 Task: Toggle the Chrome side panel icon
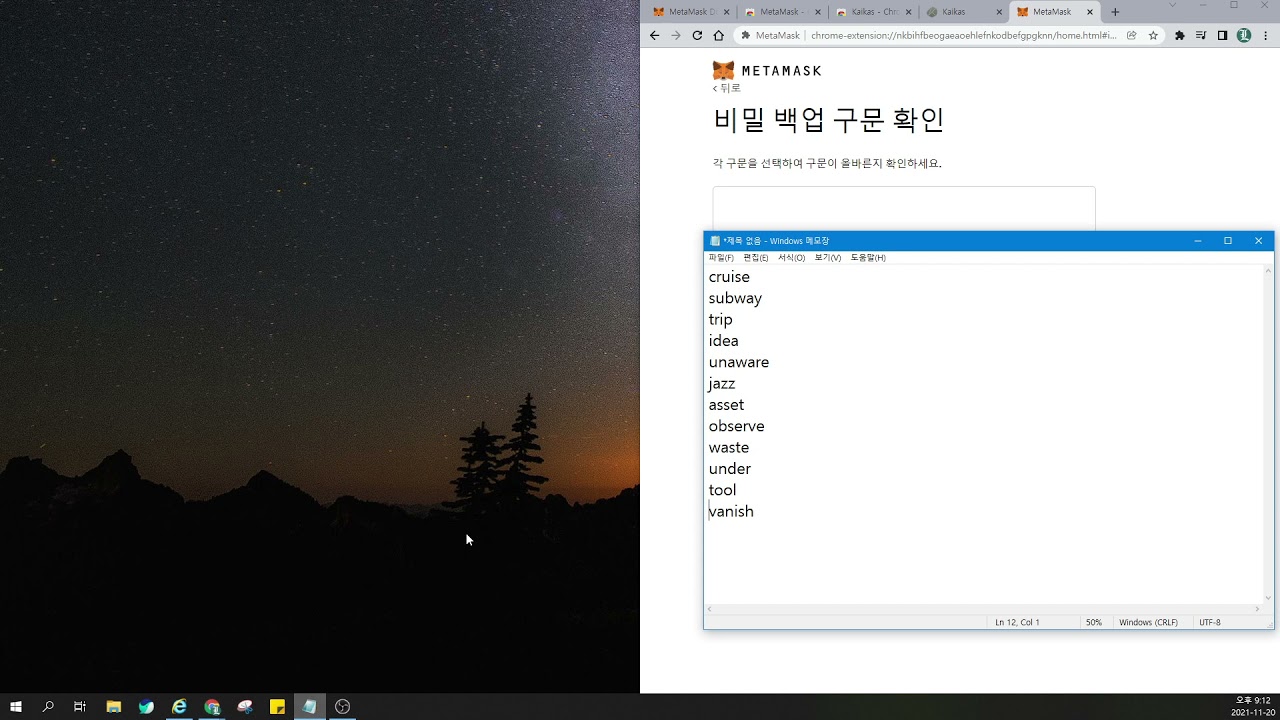click(x=1222, y=35)
